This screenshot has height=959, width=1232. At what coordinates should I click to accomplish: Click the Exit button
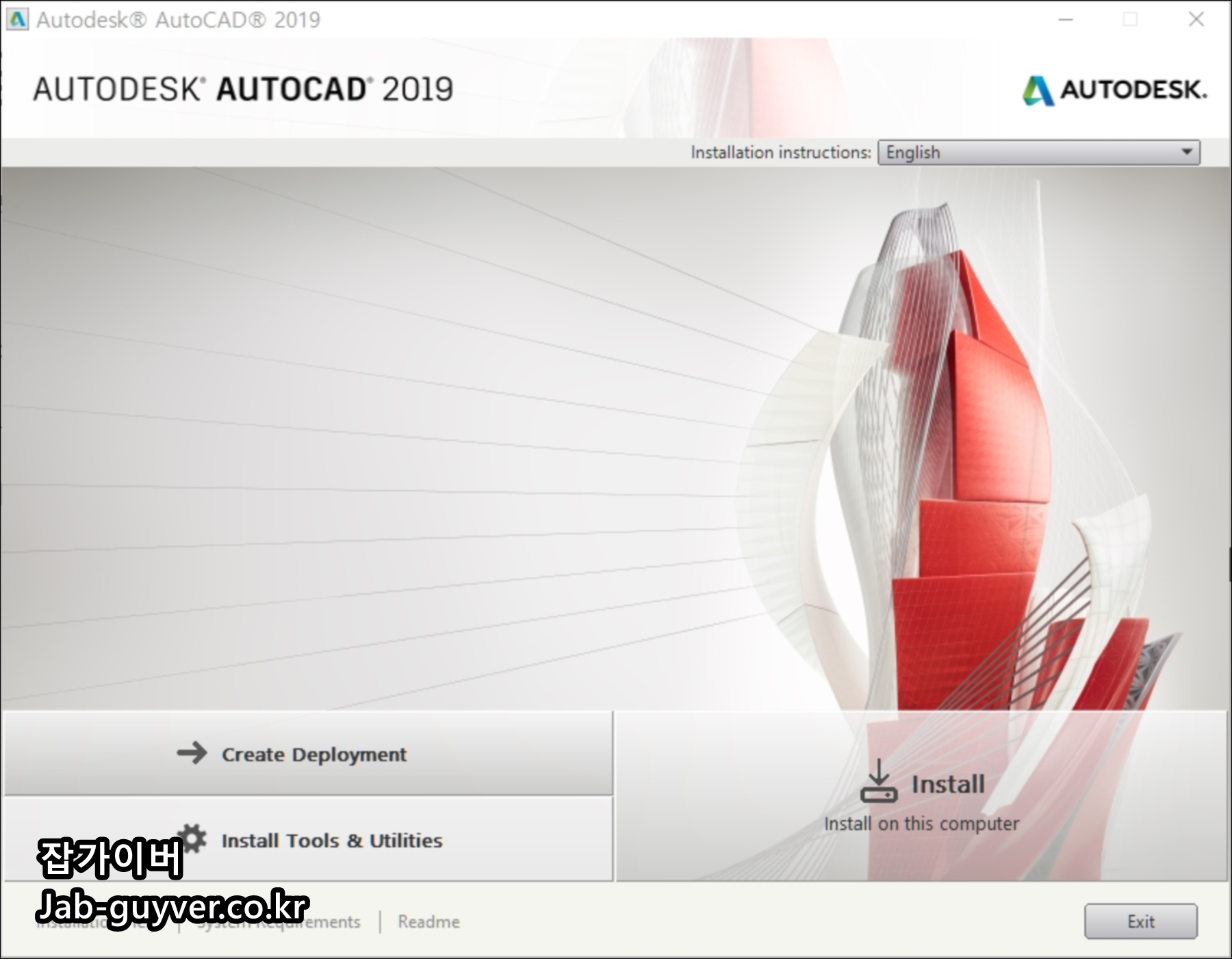click(x=1140, y=921)
